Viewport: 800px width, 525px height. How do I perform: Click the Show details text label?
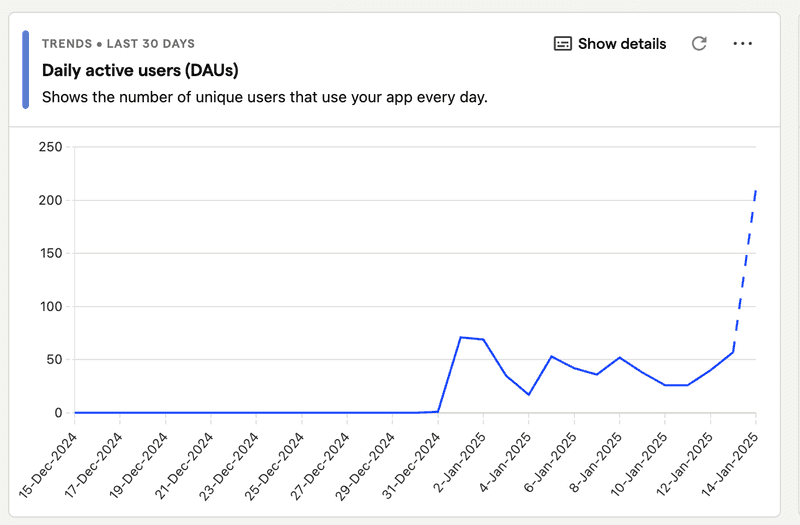coord(622,44)
